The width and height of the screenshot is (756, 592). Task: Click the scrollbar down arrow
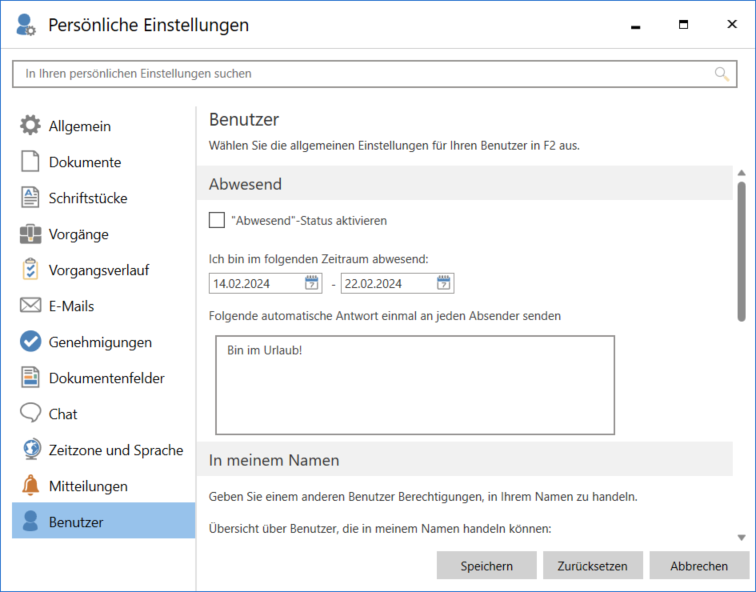tap(742, 538)
